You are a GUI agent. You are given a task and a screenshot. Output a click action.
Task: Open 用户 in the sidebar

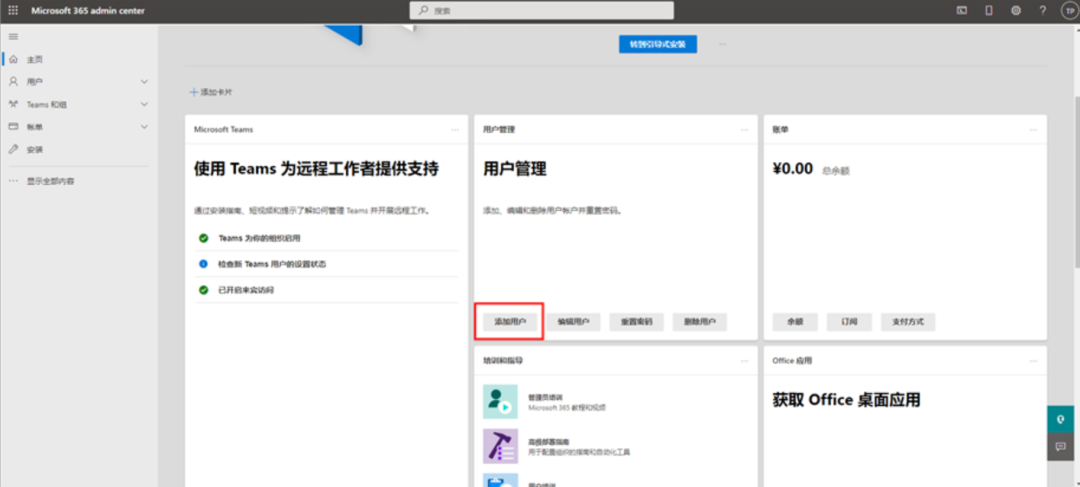(x=34, y=81)
